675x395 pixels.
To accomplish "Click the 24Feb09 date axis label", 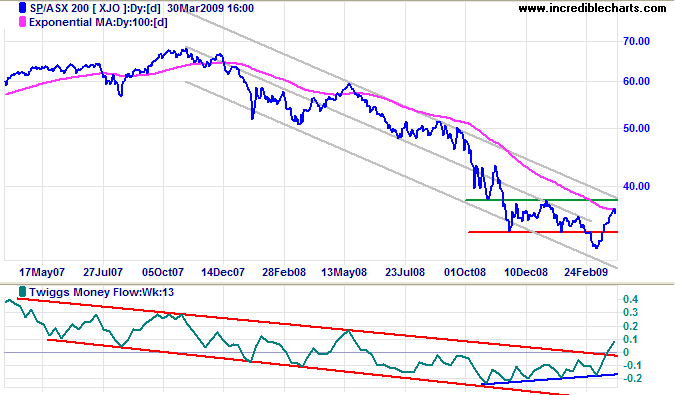I will pos(586,272).
